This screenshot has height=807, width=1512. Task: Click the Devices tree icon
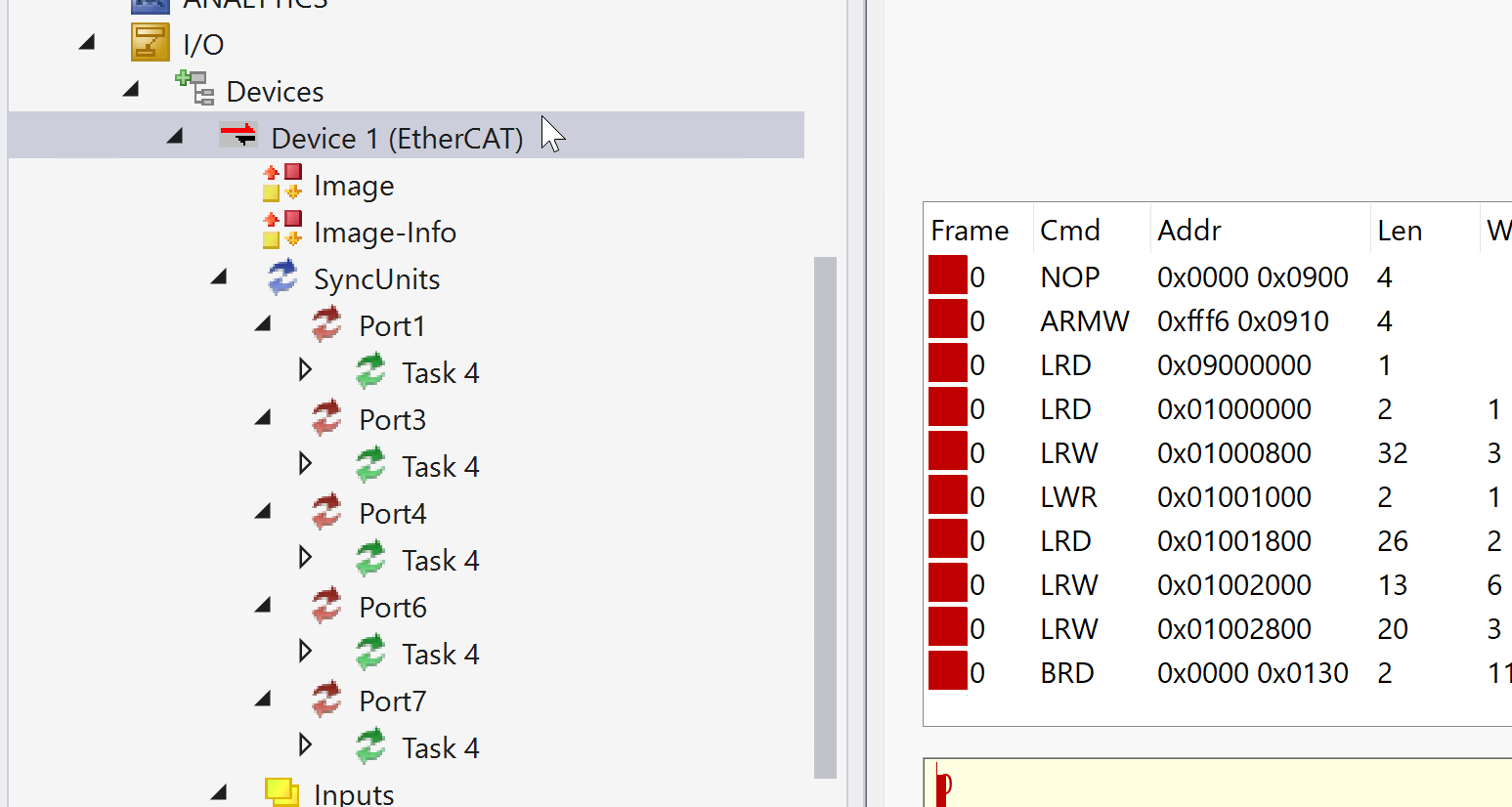pyautogui.click(x=194, y=89)
